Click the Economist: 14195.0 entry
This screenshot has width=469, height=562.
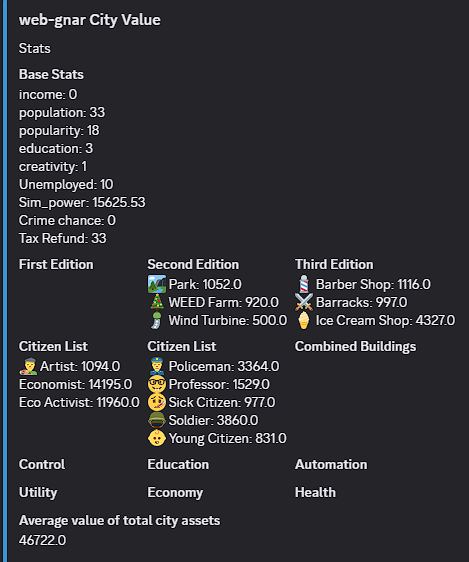click(x=76, y=384)
